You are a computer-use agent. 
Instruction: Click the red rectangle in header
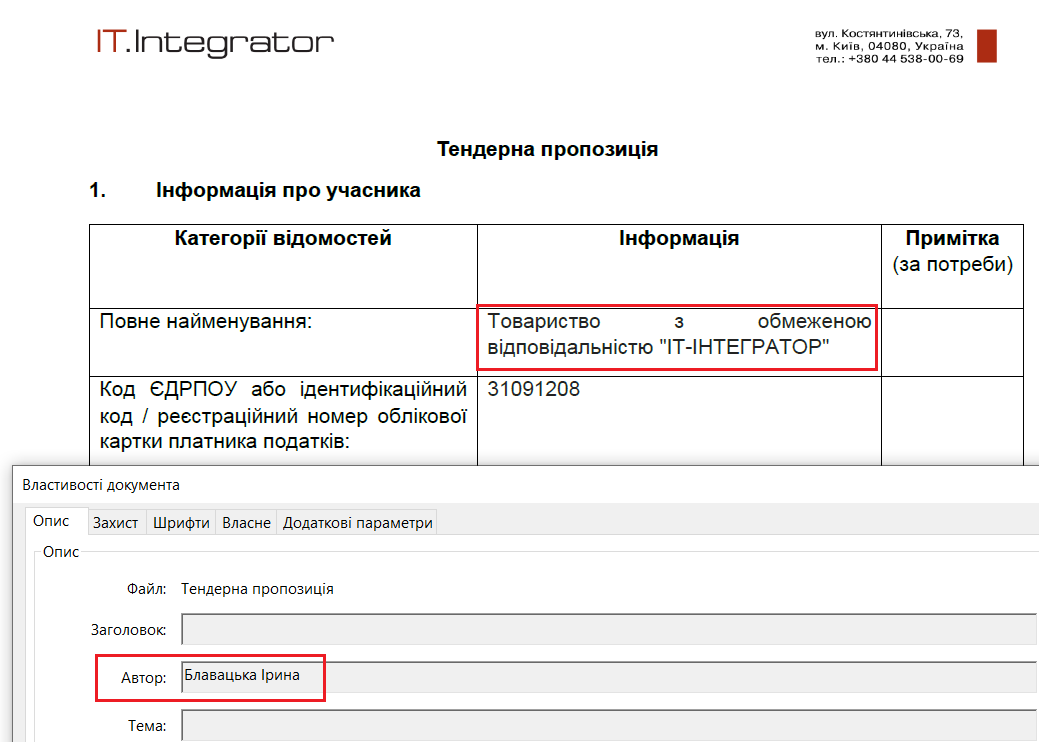pyautogui.click(x=986, y=46)
